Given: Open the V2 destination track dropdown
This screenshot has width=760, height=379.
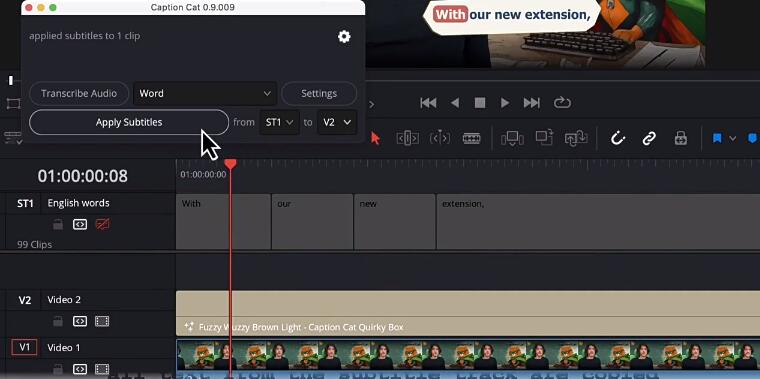Looking at the screenshot, I should [337, 122].
